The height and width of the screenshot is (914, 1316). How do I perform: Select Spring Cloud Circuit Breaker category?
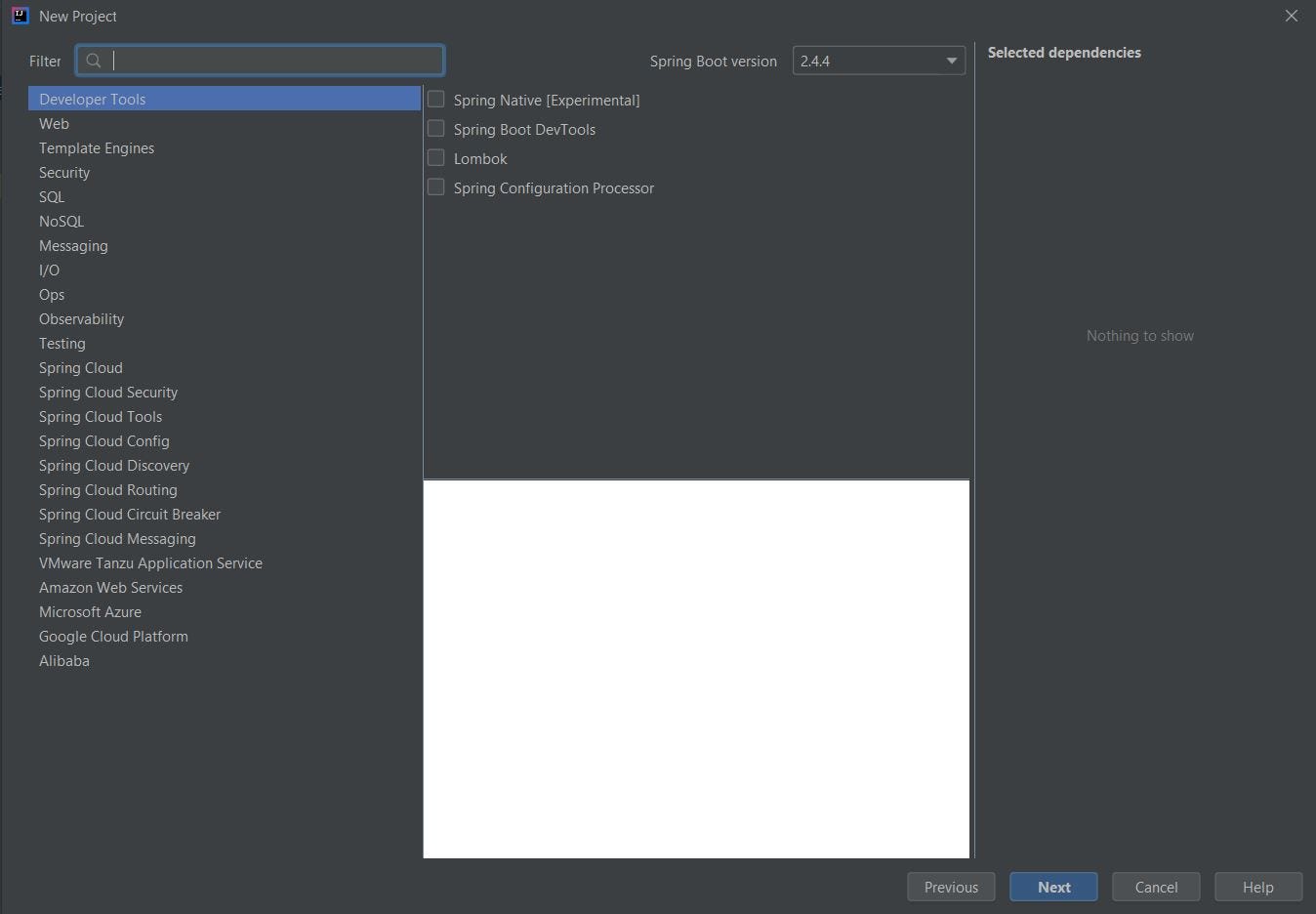tap(225, 514)
